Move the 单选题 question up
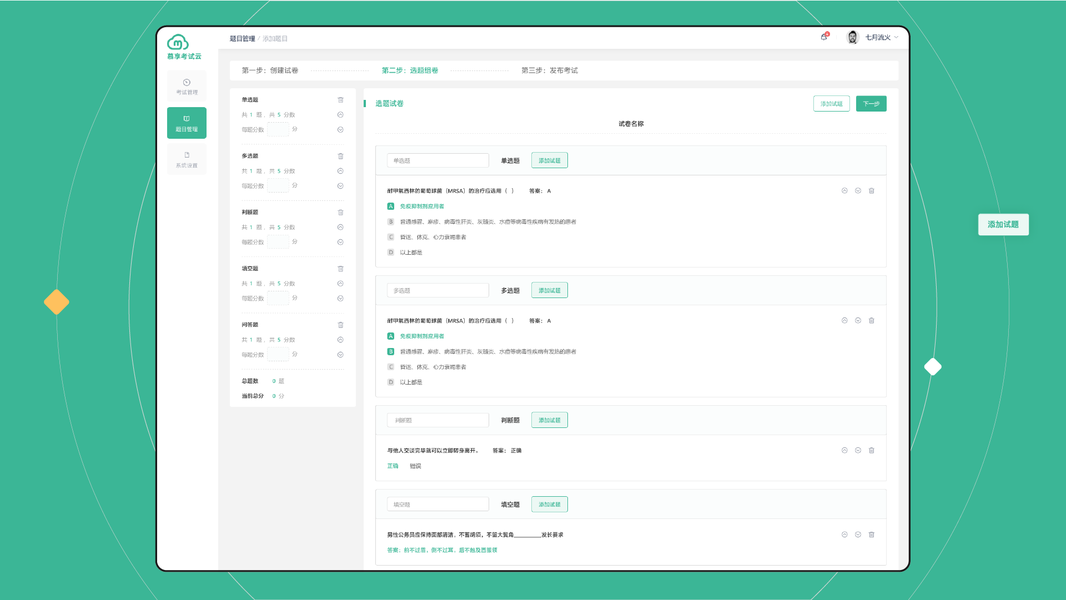Screen dimensions: 1066x600 click(844, 191)
